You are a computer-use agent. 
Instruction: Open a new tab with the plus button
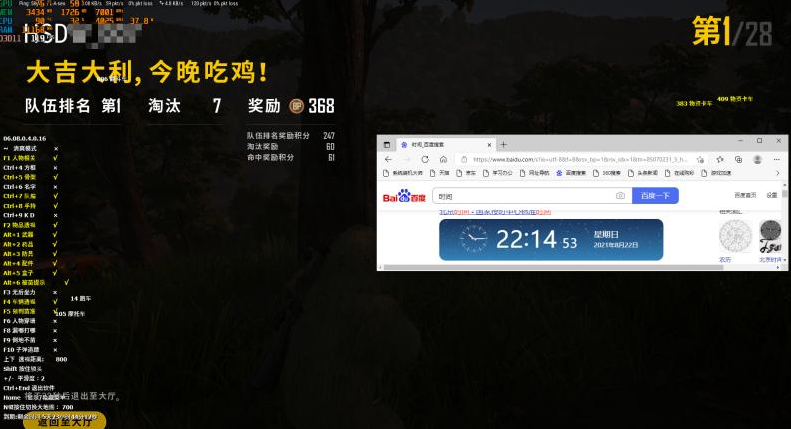pos(503,145)
